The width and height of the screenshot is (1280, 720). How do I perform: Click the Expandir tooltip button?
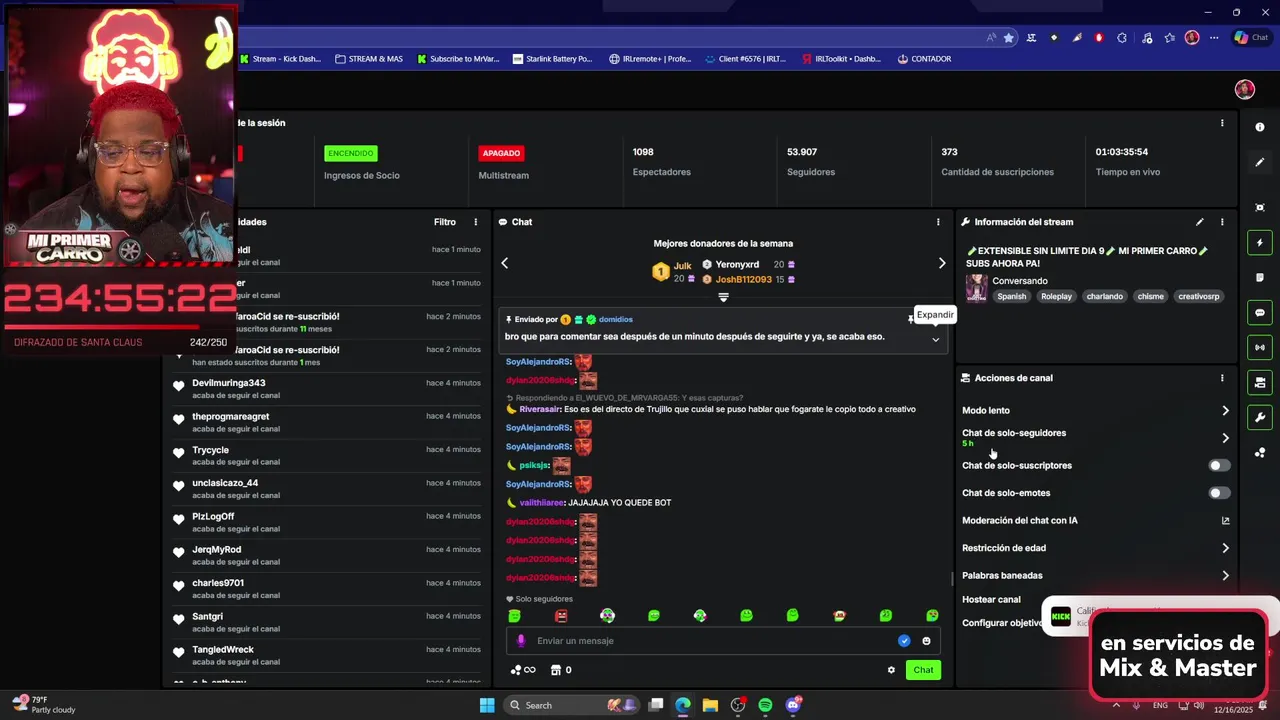pos(935,315)
